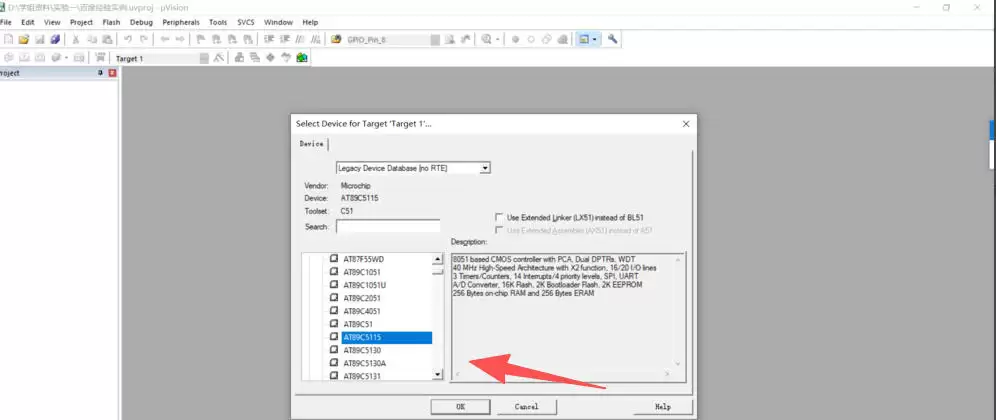996x420 pixels.
Task: Open the Project menu
Action: [x=81, y=22]
